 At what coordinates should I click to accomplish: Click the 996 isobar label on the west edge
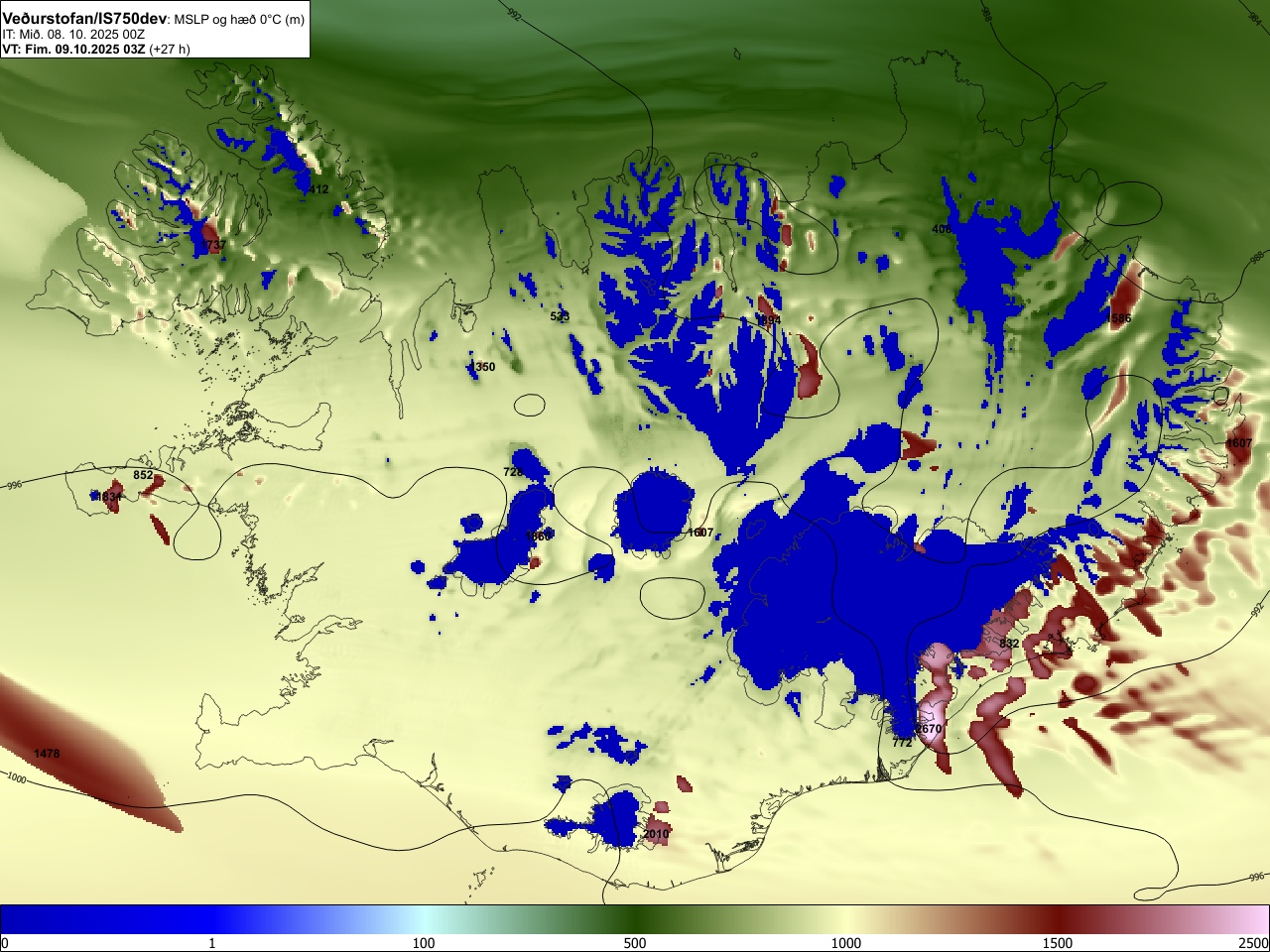13,486
